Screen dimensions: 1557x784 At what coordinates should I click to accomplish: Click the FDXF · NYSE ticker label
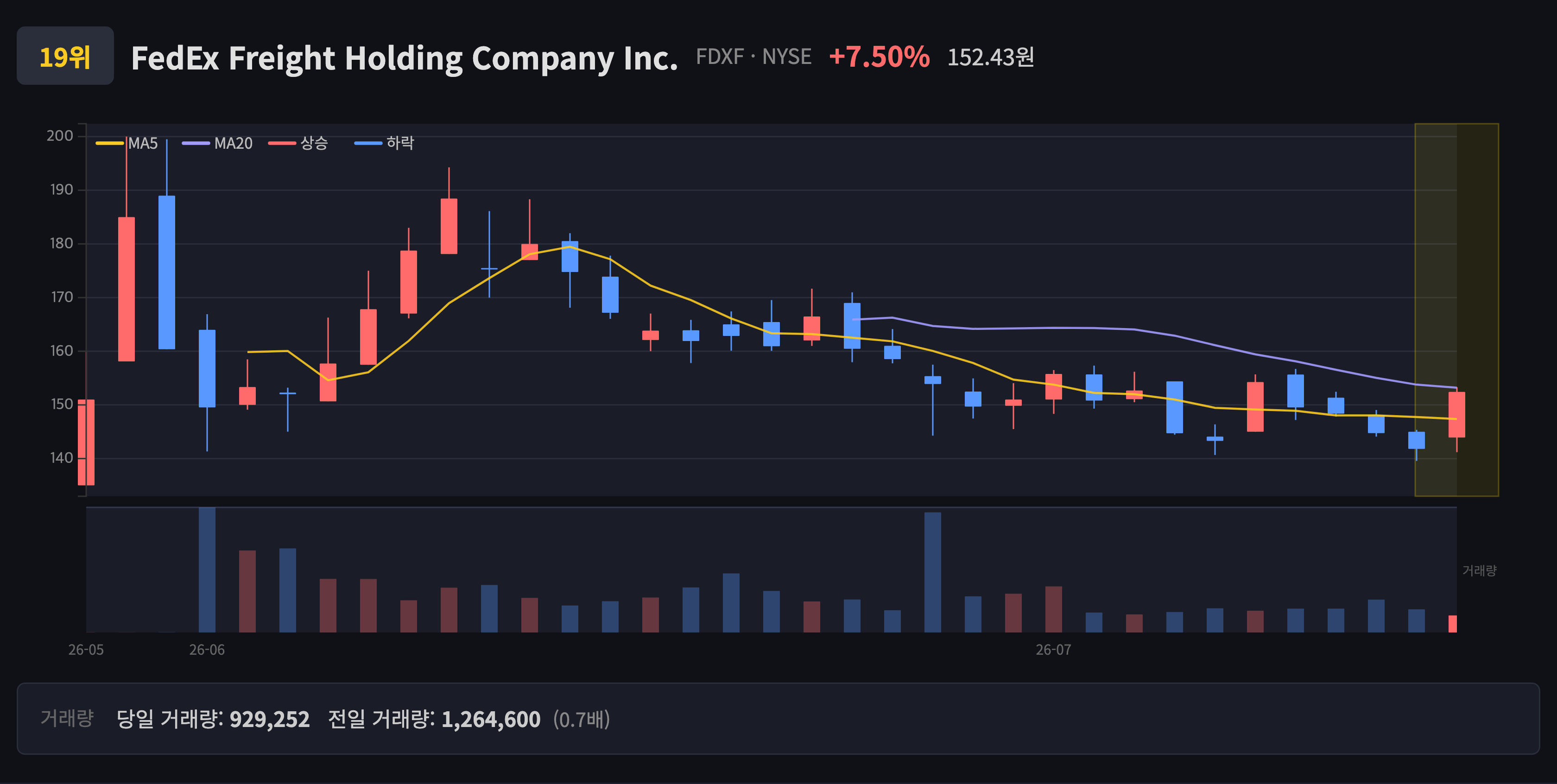pos(753,57)
